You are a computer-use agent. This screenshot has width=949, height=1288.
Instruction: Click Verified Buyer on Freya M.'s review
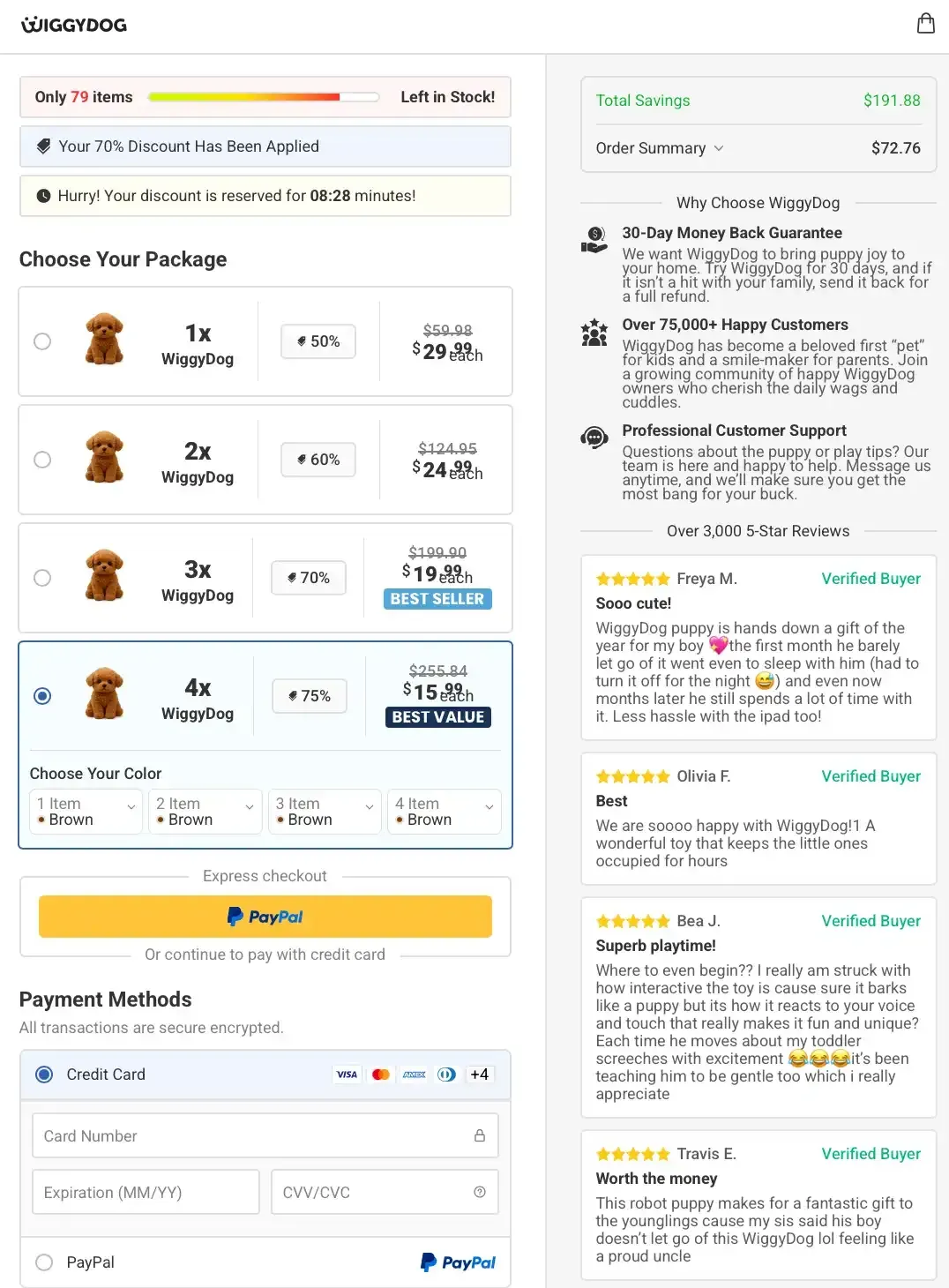pos(871,578)
